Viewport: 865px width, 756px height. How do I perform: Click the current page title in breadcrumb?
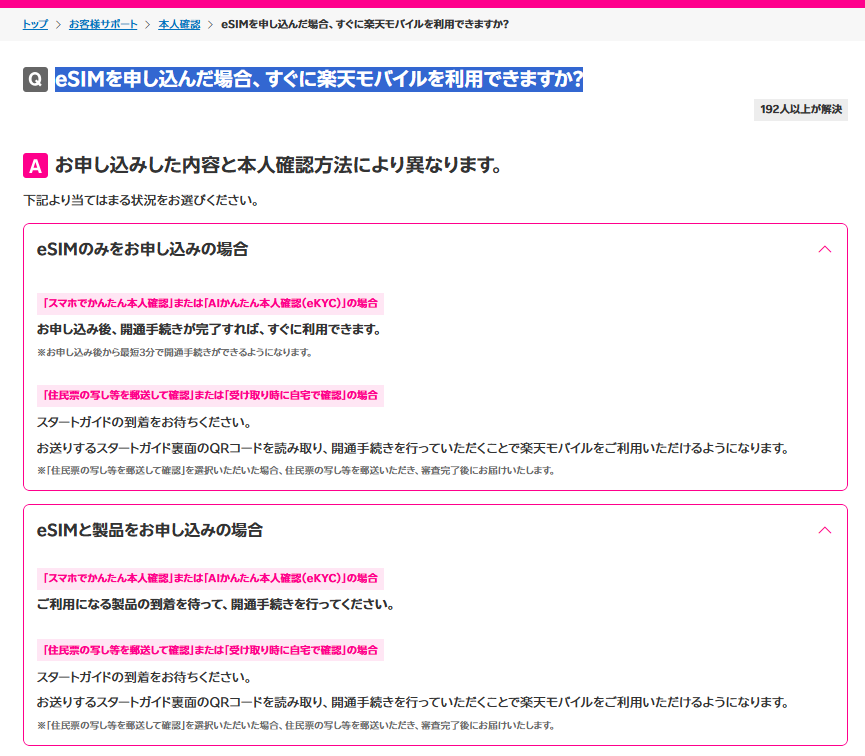point(364,24)
